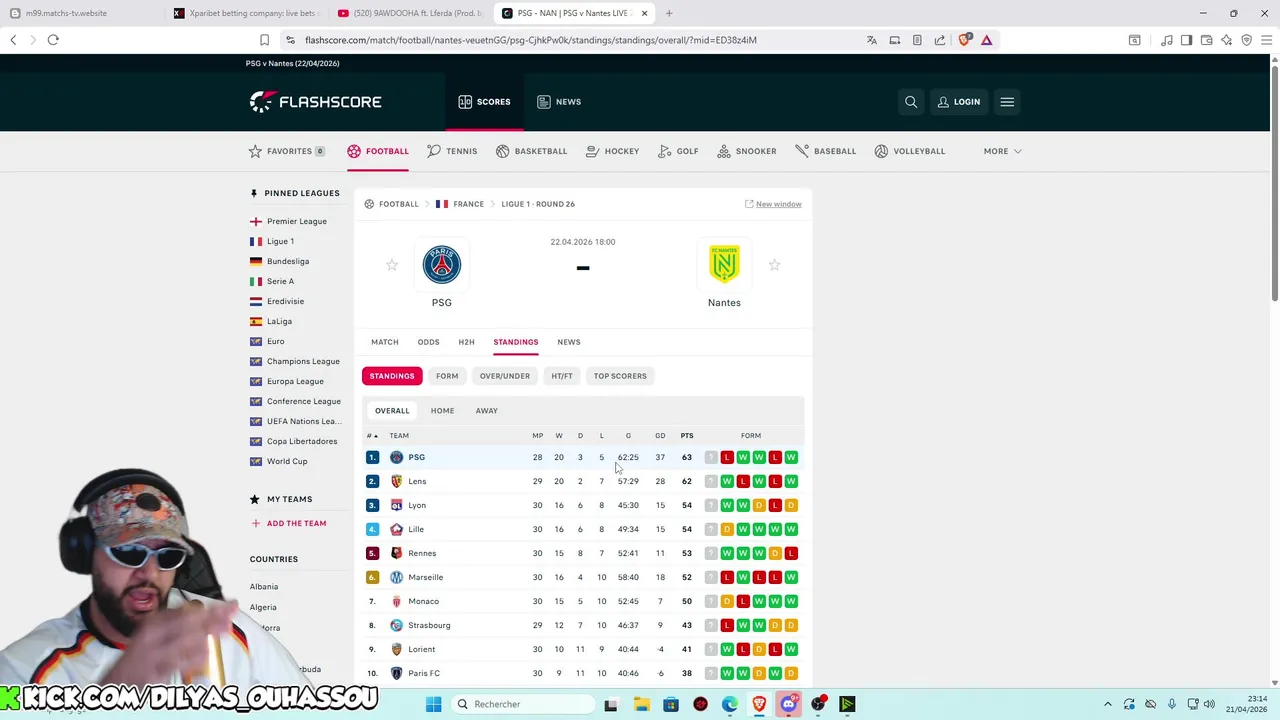
Task: Click the Flashscore logo
Action: [x=315, y=102]
